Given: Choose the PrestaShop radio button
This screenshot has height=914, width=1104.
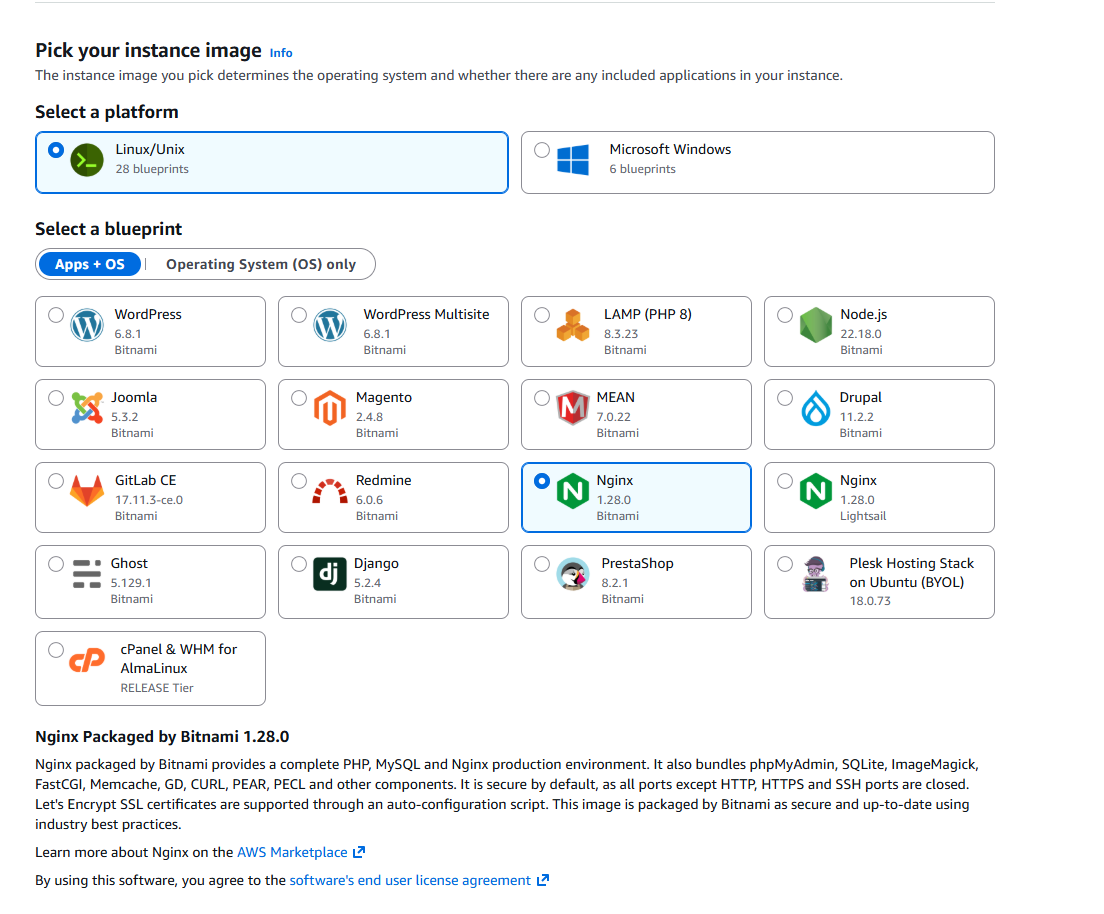Looking at the screenshot, I should click(x=541, y=564).
